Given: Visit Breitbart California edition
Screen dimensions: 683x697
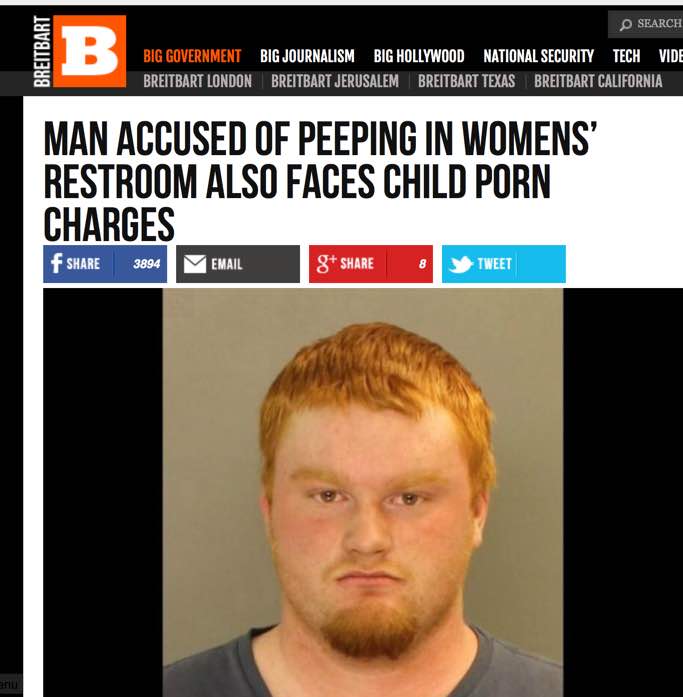Looking at the screenshot, I should coord(598,81).
